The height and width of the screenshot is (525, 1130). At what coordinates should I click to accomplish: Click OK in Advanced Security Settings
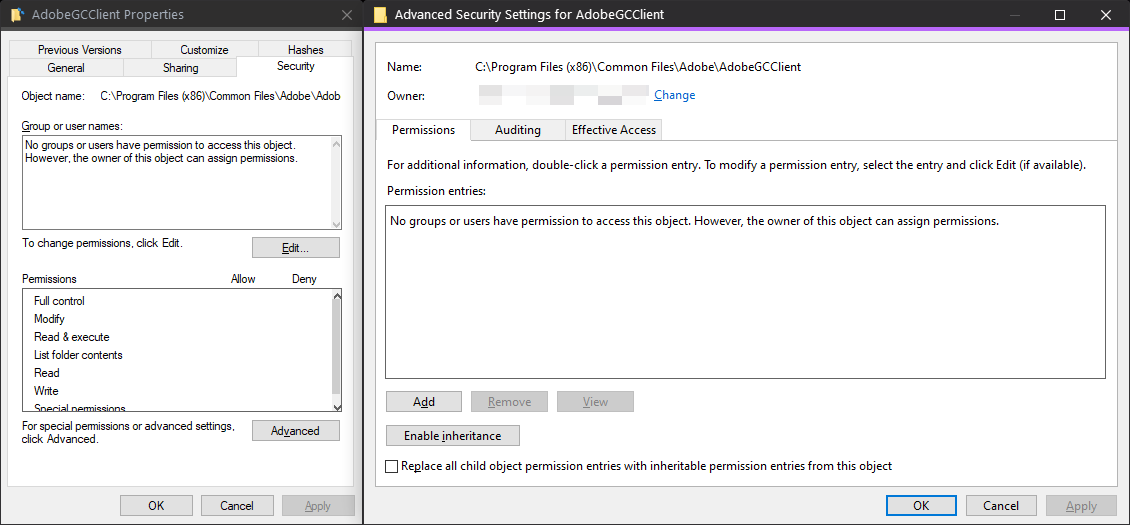[921, 506]
